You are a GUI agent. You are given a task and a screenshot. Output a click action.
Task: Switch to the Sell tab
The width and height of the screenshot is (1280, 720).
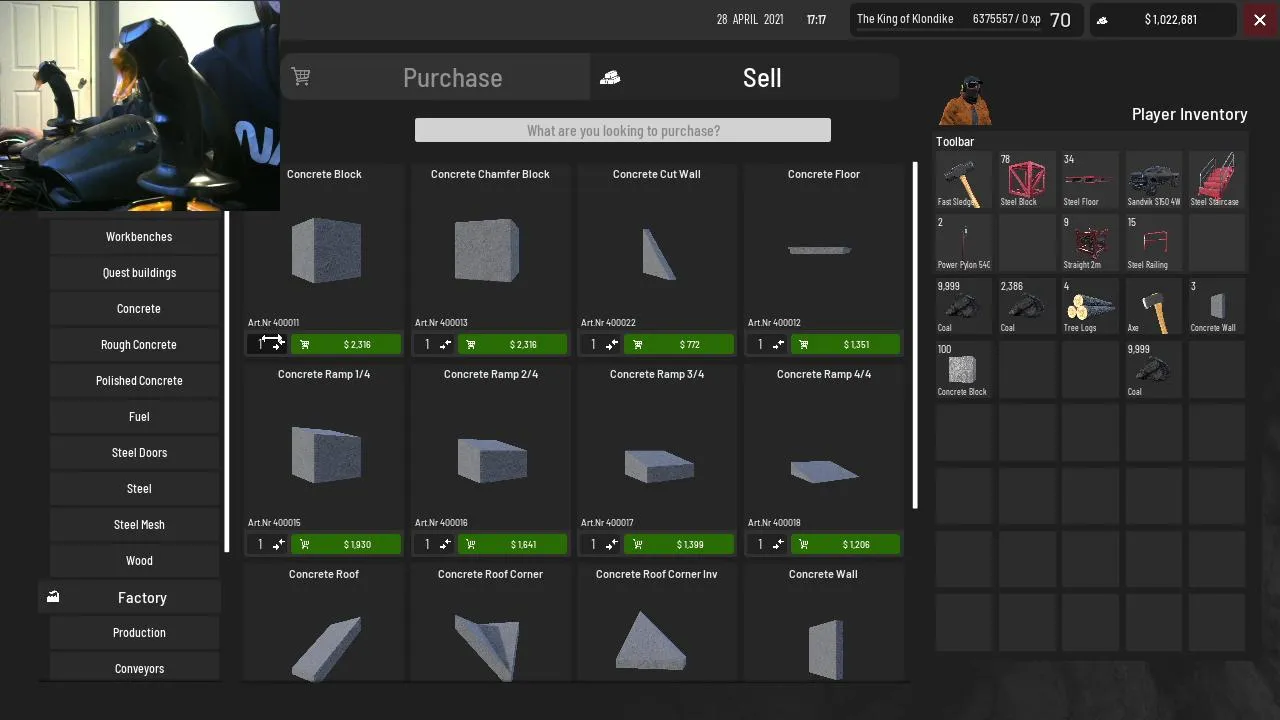744,77
